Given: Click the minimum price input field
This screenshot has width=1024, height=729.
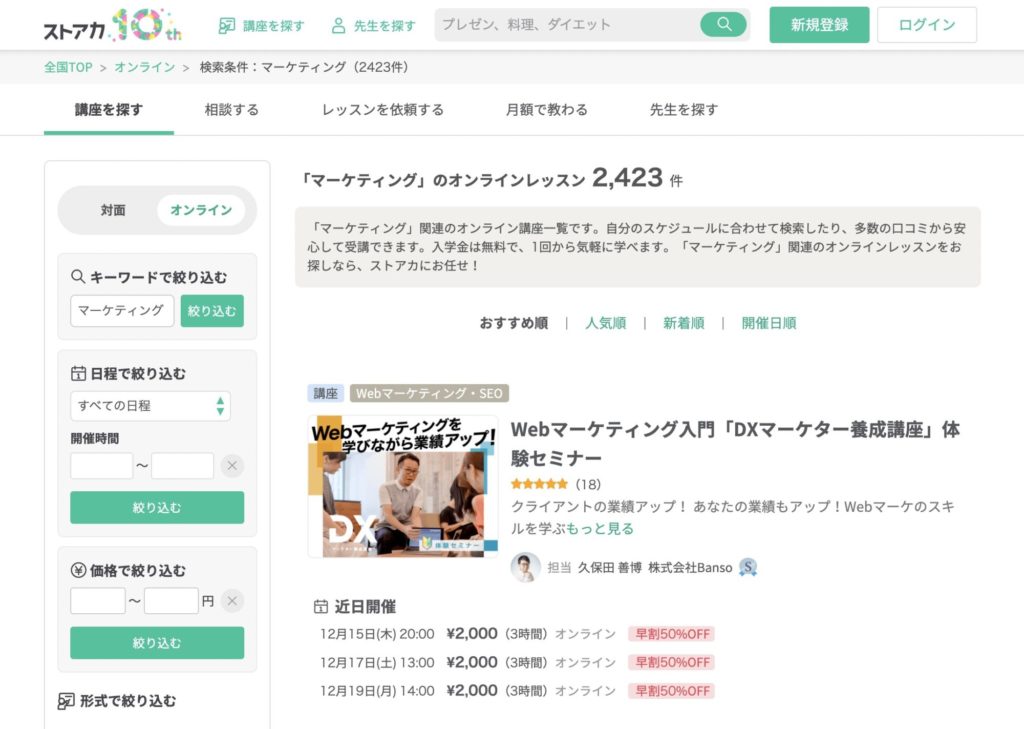Looking at the screenshot, I should (x=98, y=601).
